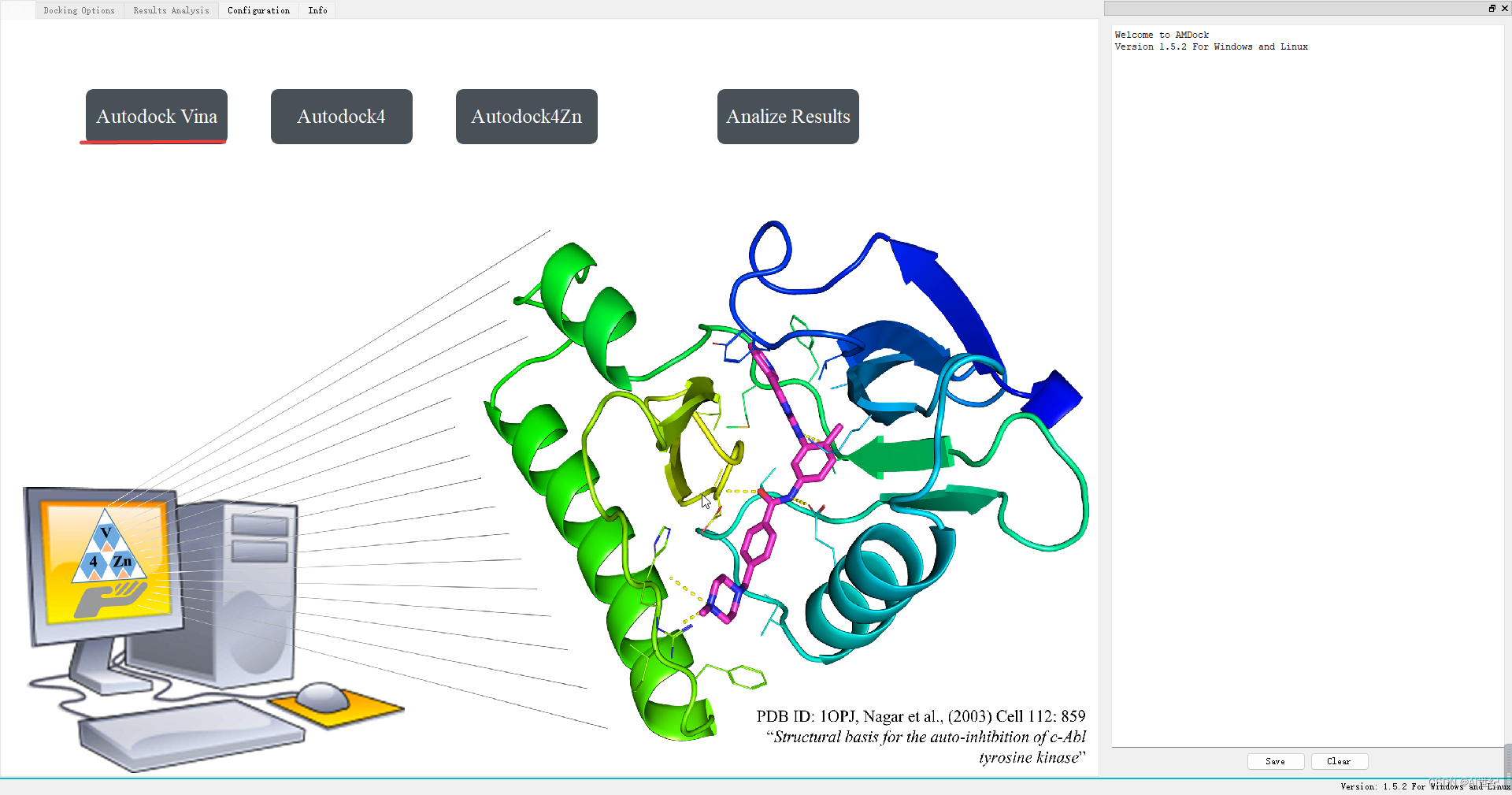
Task: Click the Version 1.5.2 log line
Action: (x=1211, y=46)
